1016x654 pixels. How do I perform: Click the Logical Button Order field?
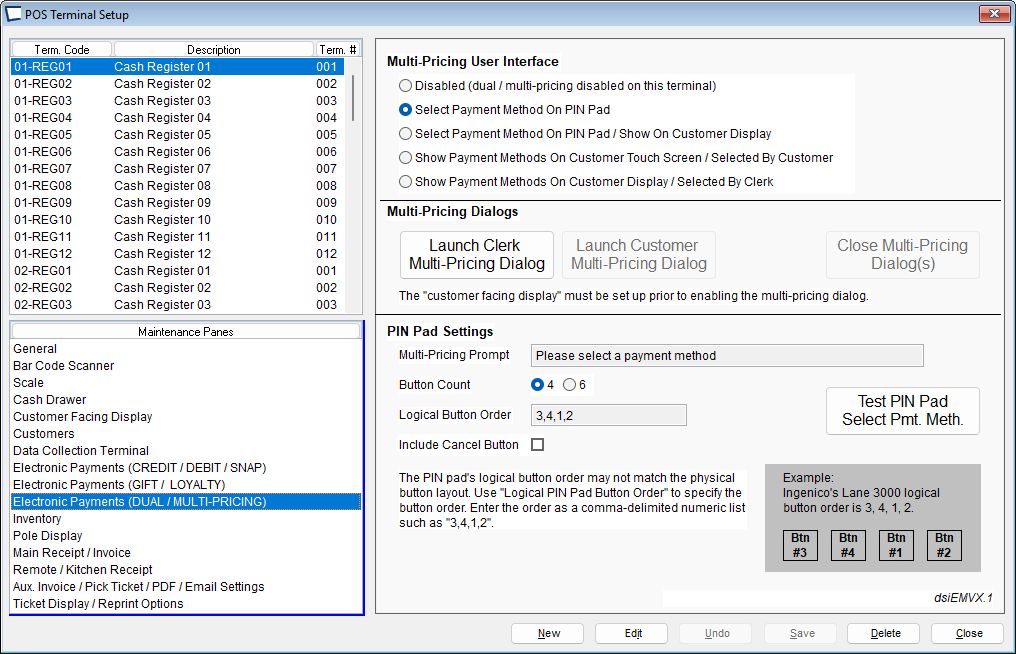[x=608, y=415]
